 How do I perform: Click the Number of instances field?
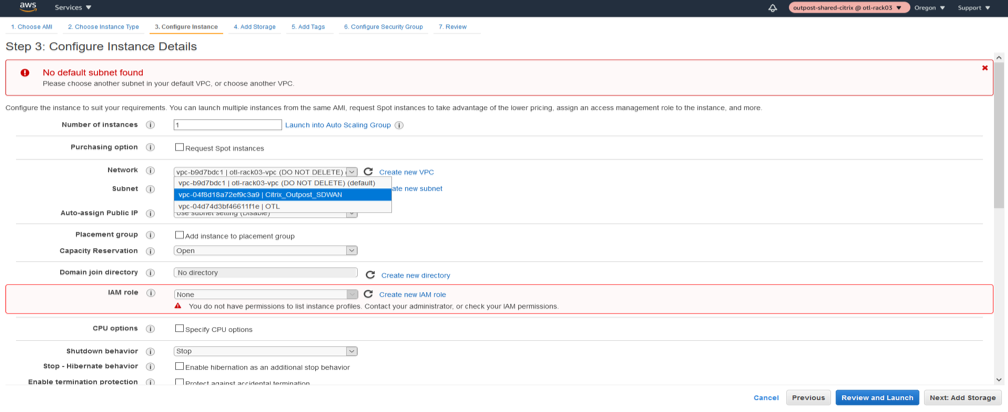point(228,125)
